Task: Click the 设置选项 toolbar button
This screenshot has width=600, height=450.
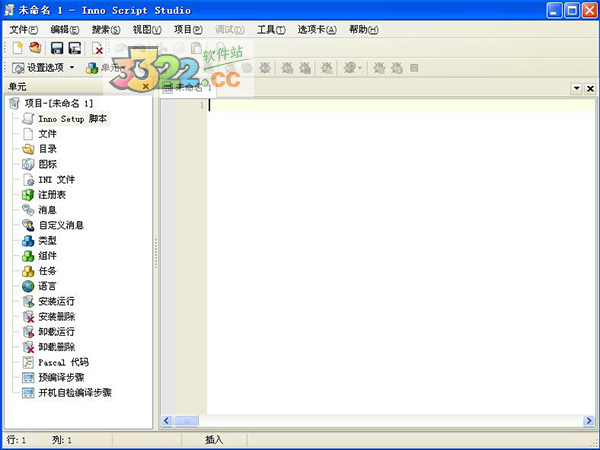Action: click(x=38, y=68)
